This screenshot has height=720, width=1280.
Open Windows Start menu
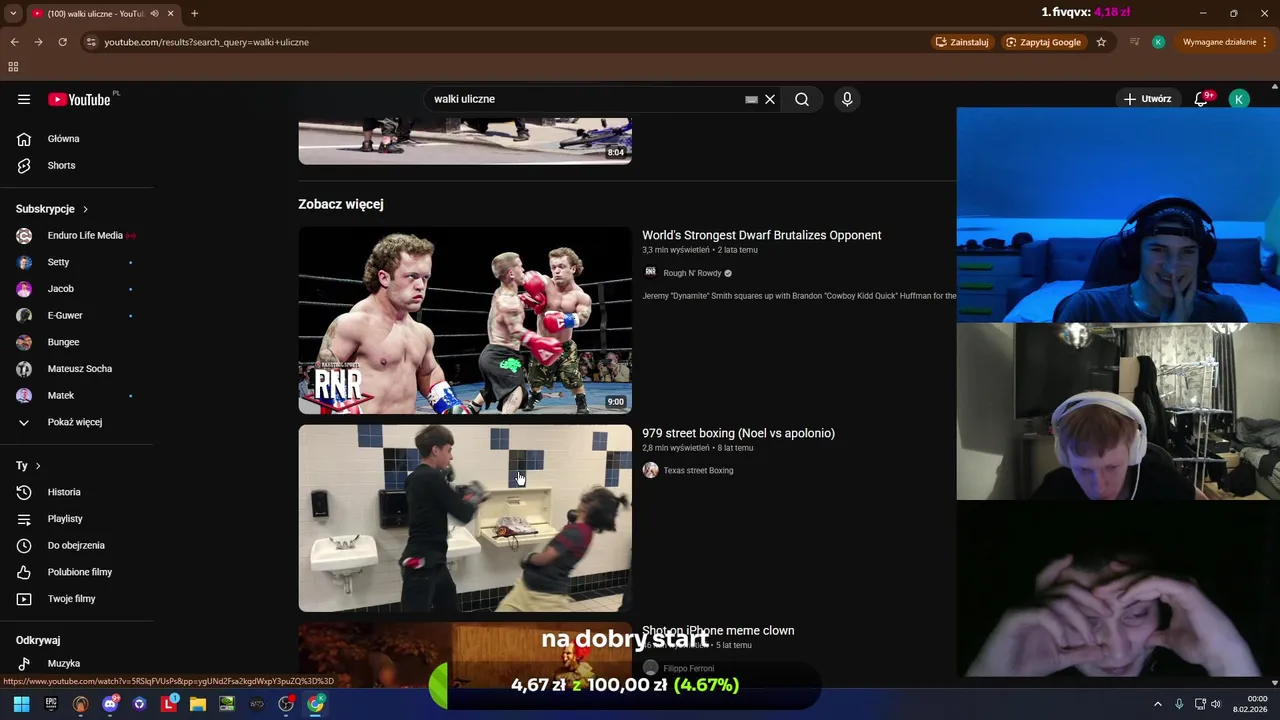click(x=21, y=704)
